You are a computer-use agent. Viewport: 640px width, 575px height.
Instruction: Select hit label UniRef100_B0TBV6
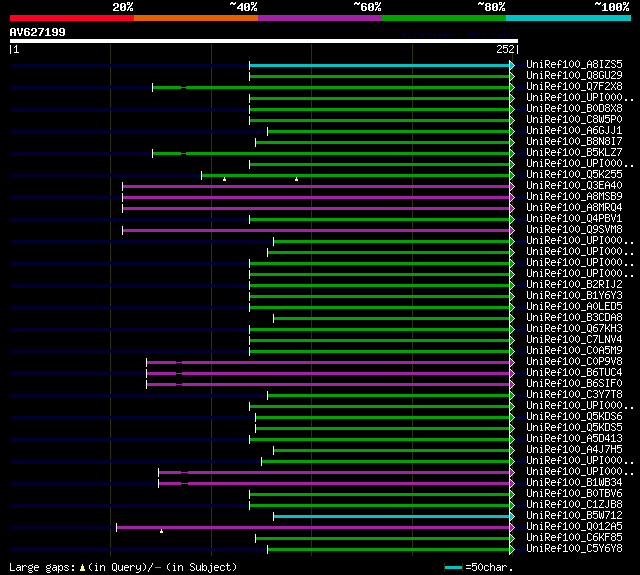(x=574, y=494)
